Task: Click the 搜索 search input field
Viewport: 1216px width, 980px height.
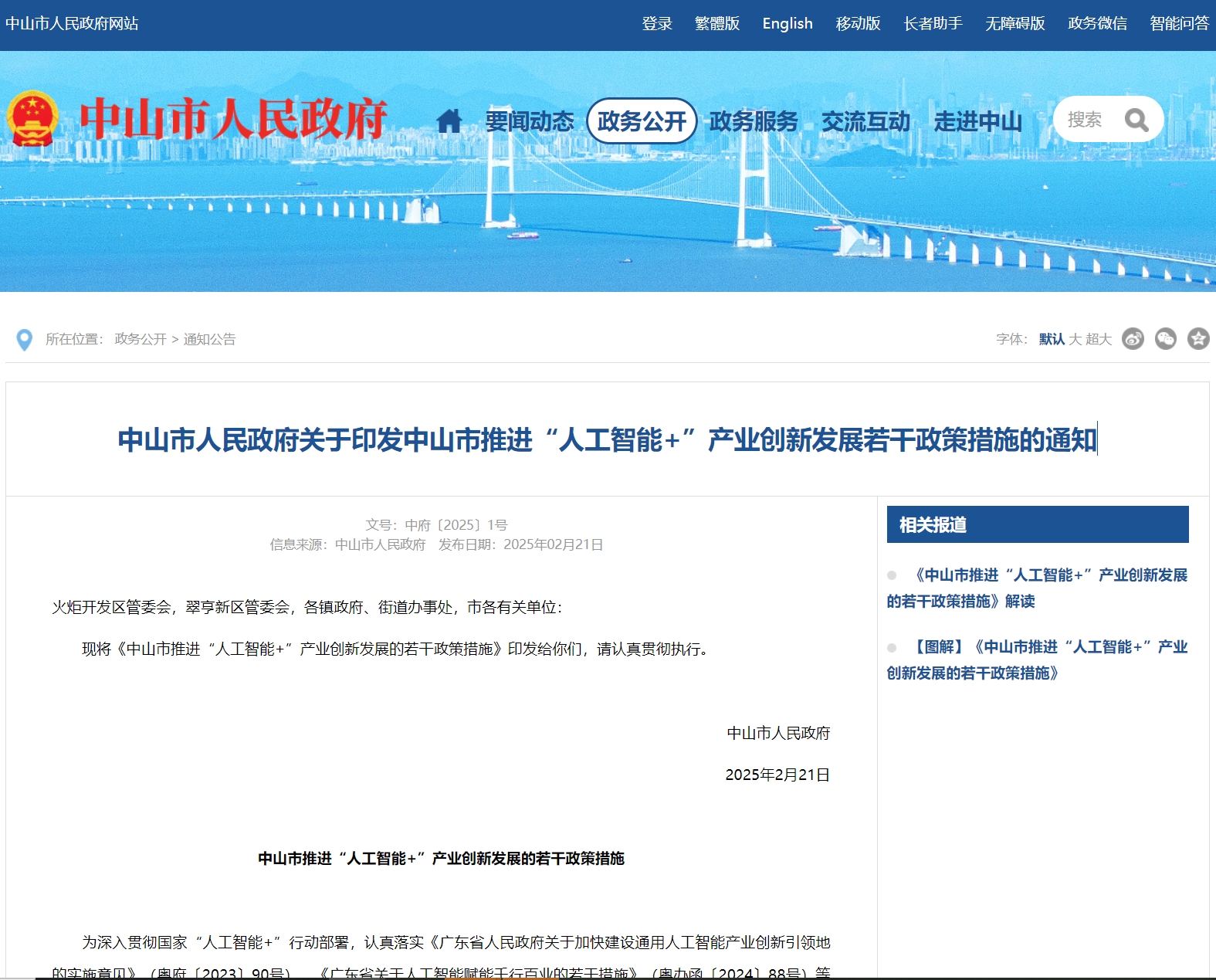Action: [x=1086, y=120]
